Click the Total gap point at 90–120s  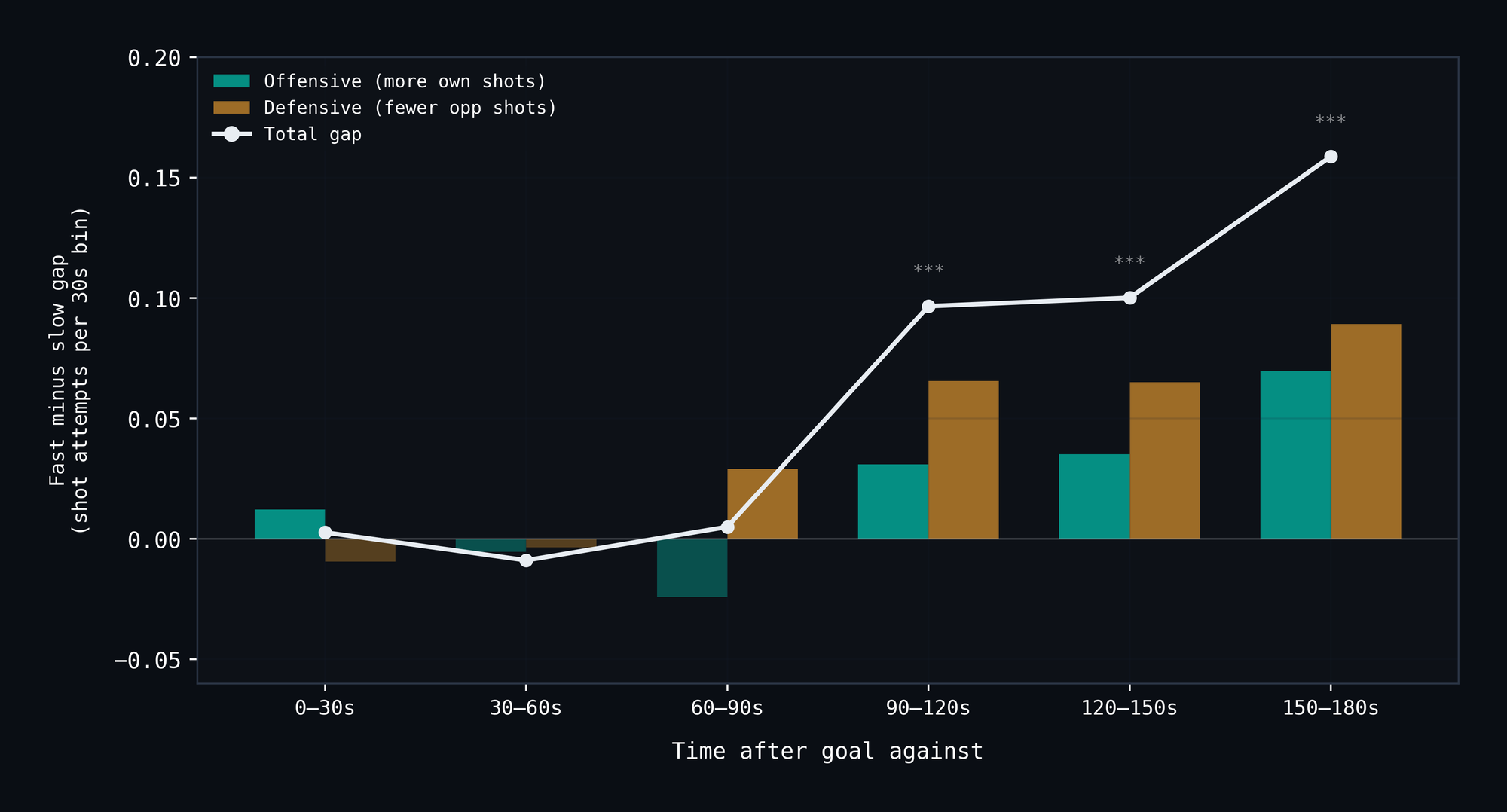pyautogui.click(x=928, y=306)
